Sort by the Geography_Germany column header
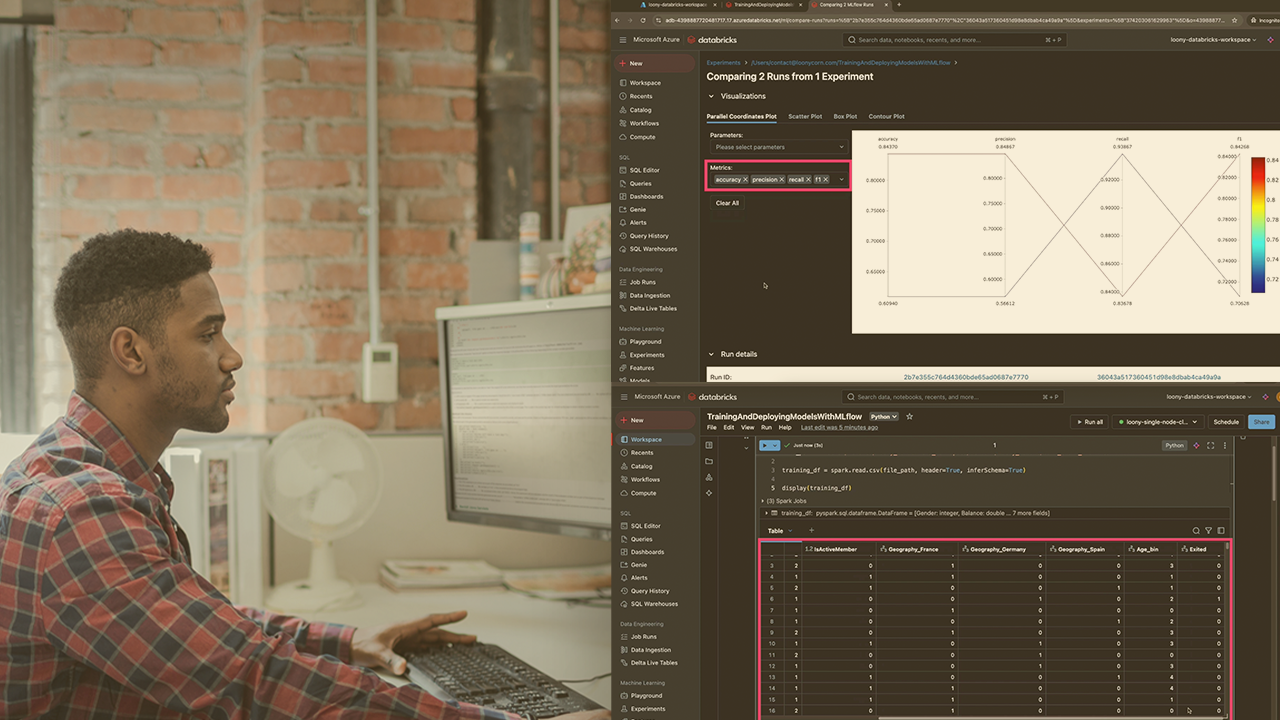 click(x=1001, y=549)
